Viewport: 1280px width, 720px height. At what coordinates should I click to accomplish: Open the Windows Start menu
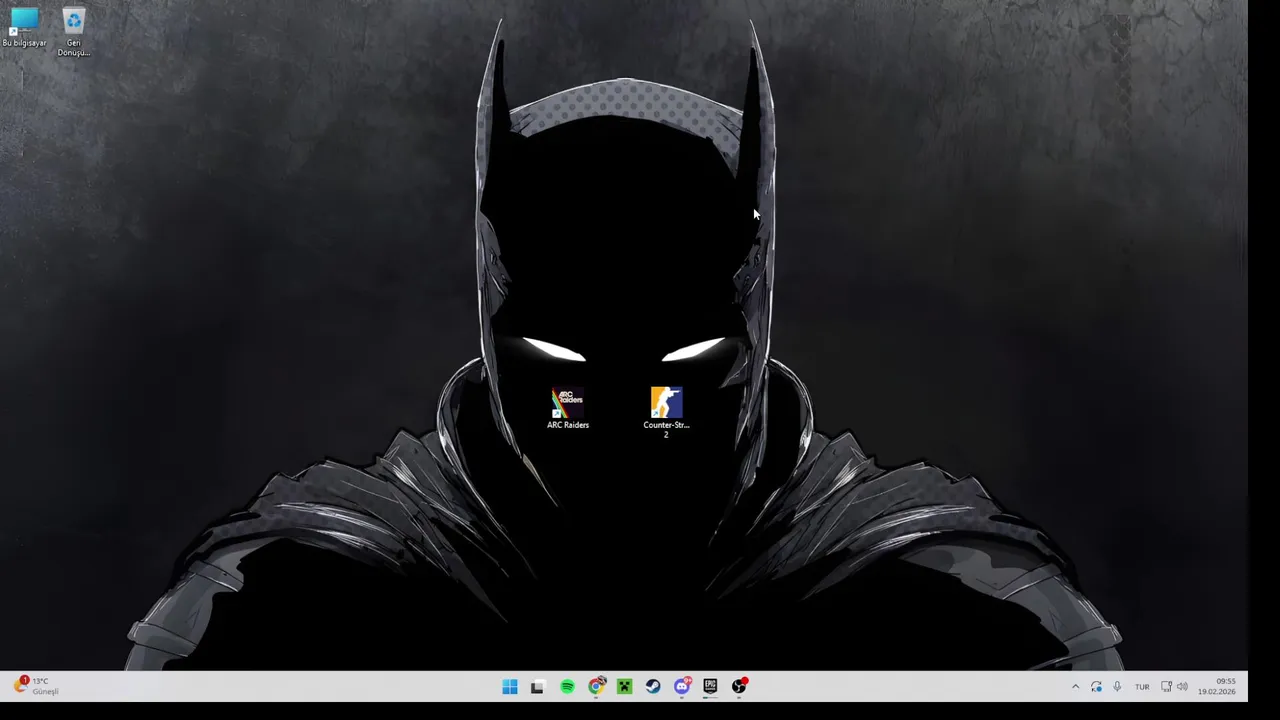[x=510, y=686]
